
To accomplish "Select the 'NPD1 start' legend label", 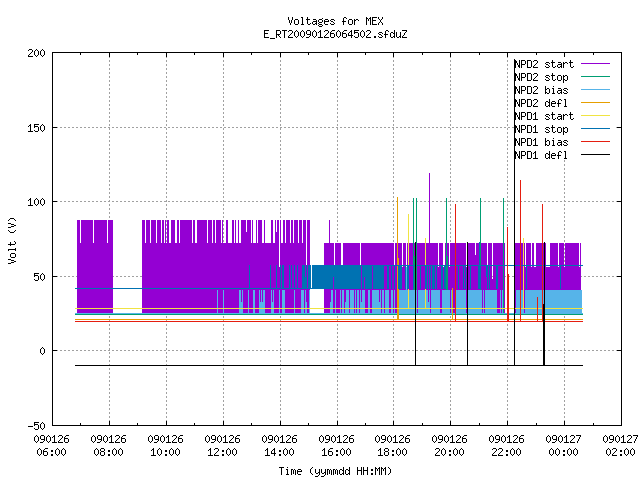I will pyautogui.click(x=544, y=116).
